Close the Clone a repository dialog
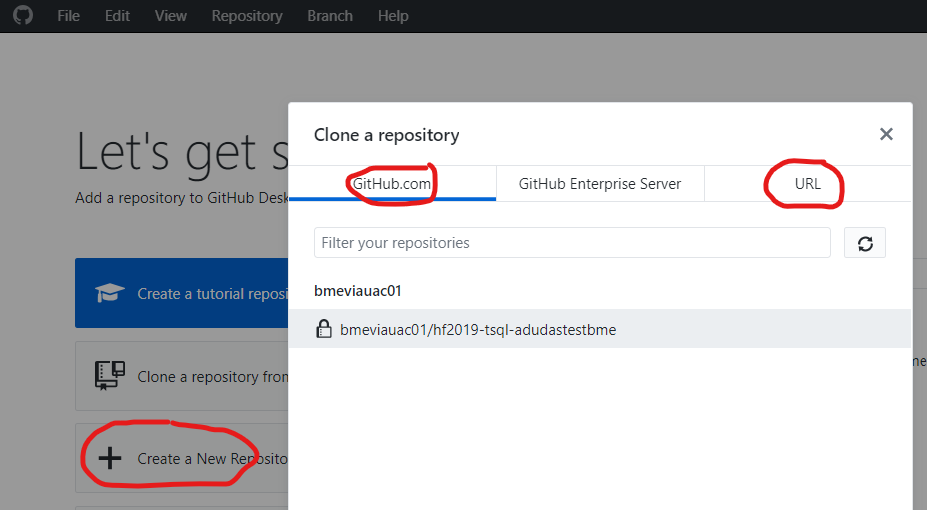This screenshot has height=510, width=927. click(885, 134)
